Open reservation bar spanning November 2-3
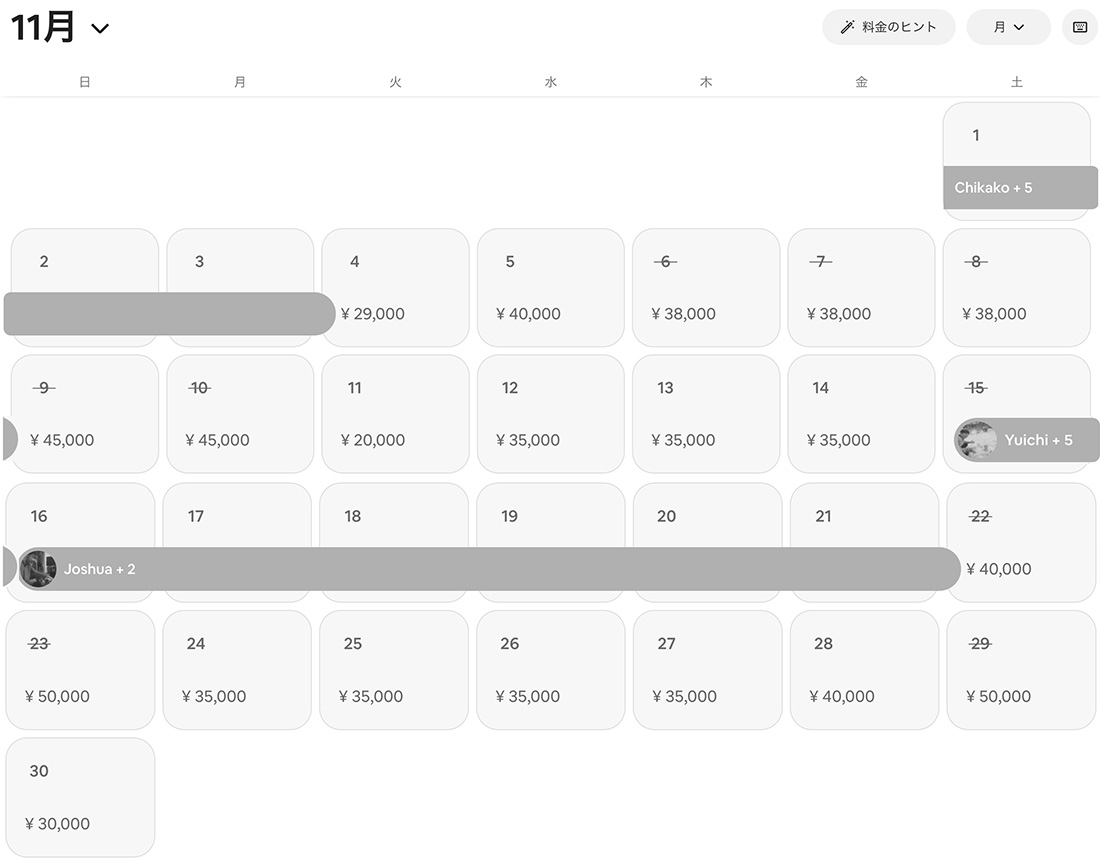The height and width of the screenshot is (863, 1100). (x=170, y=314)
